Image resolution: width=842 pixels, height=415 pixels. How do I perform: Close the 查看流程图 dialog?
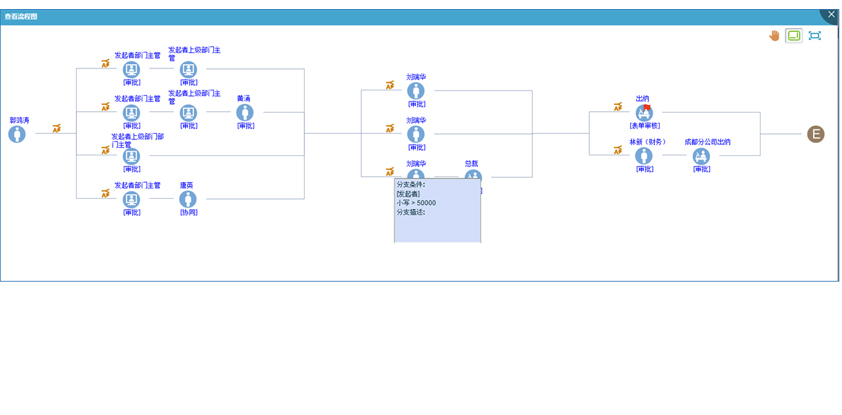click(x=832, y=14)
